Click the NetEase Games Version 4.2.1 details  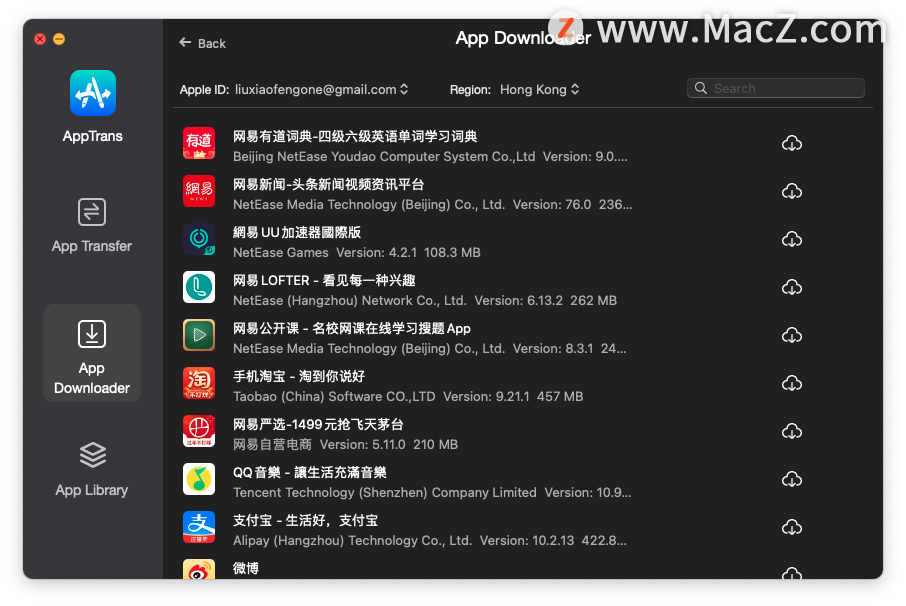[x=357, y=252]
